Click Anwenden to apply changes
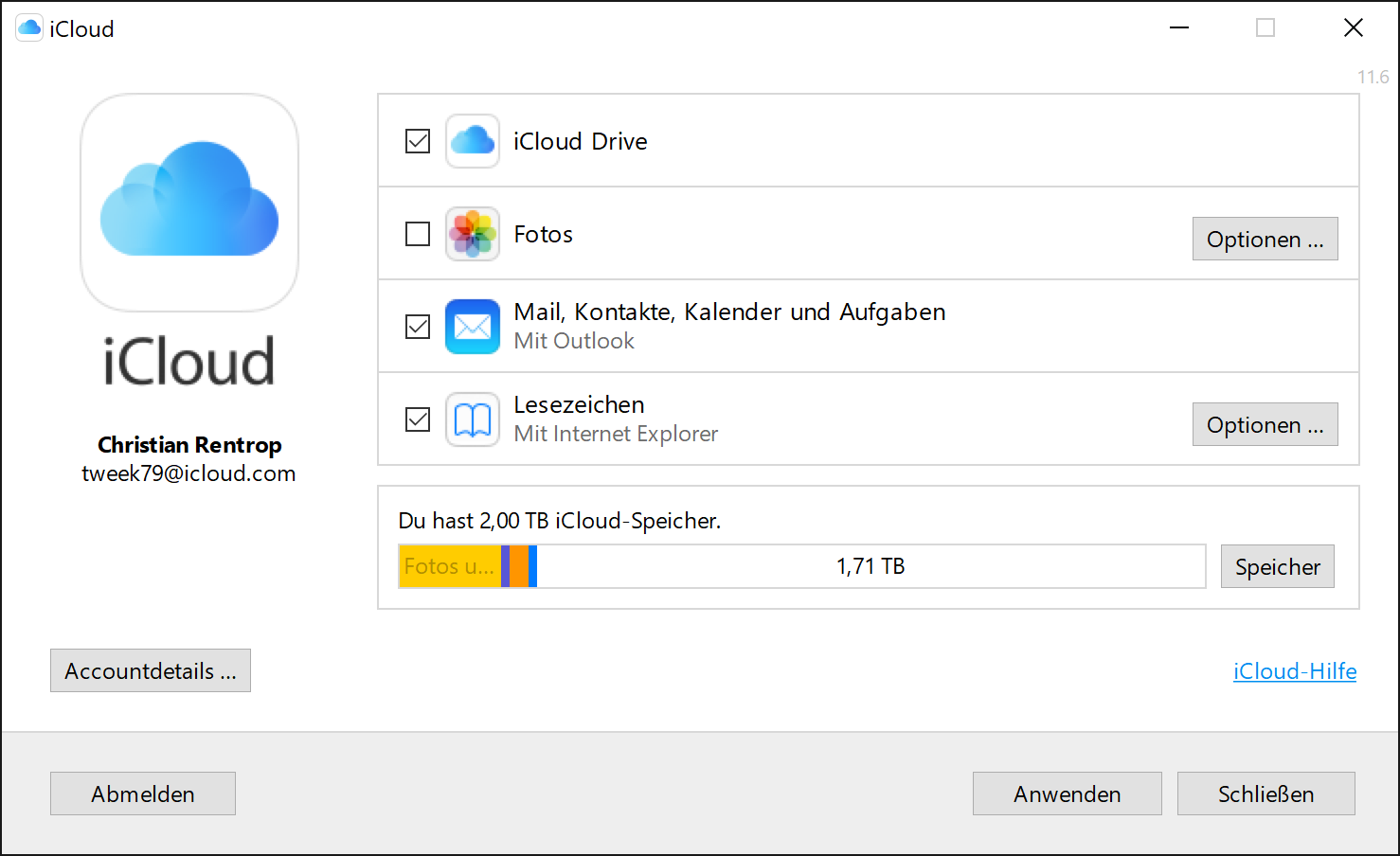The height and width of the screenshot is (856, 1400). click(1067, 794)
